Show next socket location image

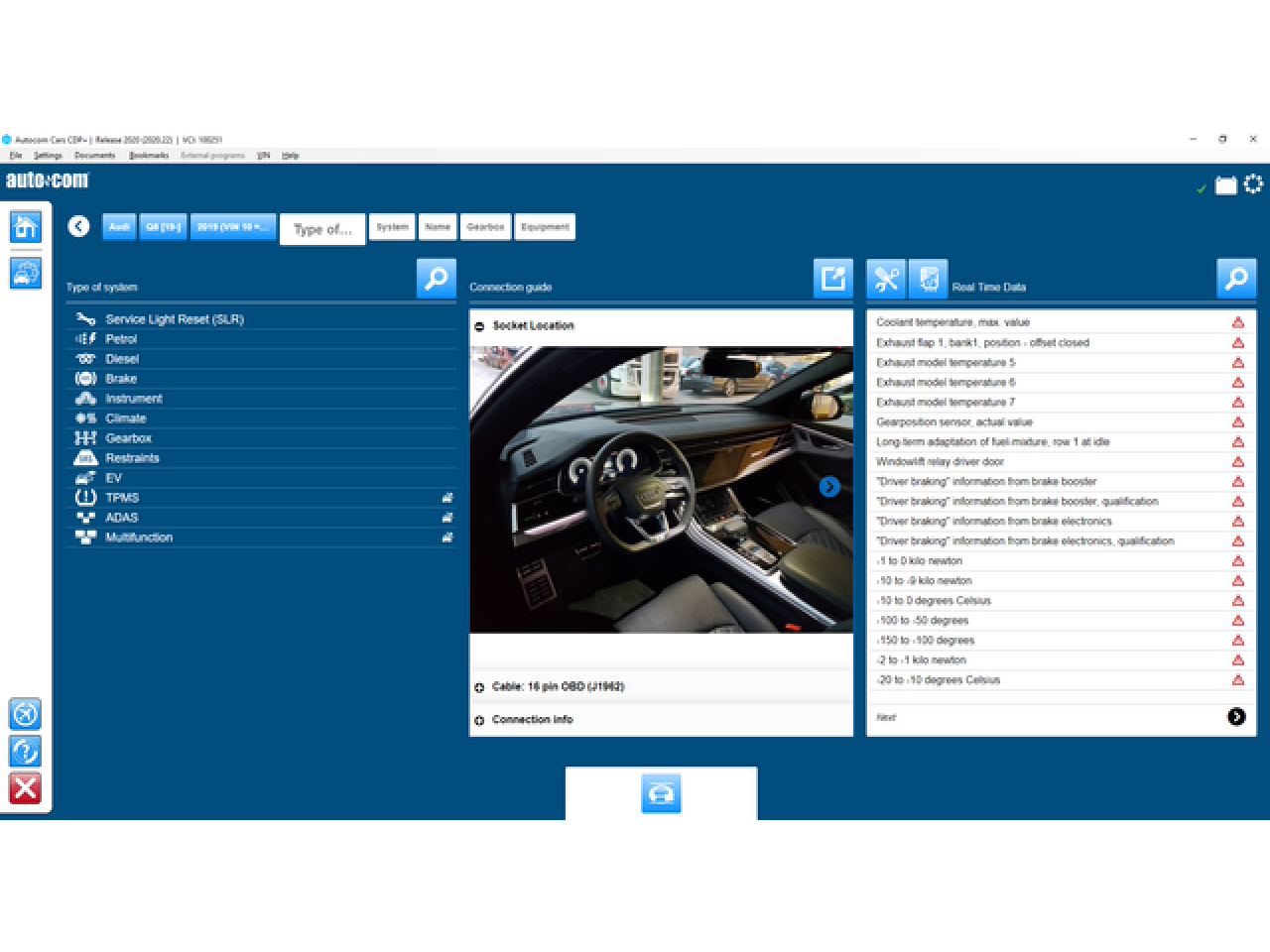point(829,487)
